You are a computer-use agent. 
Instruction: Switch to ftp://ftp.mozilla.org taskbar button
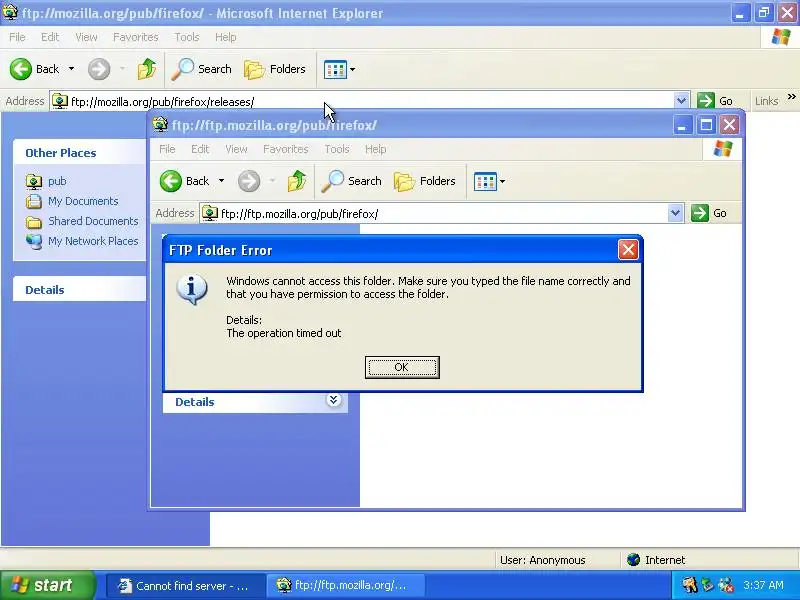tap(346, 586)
